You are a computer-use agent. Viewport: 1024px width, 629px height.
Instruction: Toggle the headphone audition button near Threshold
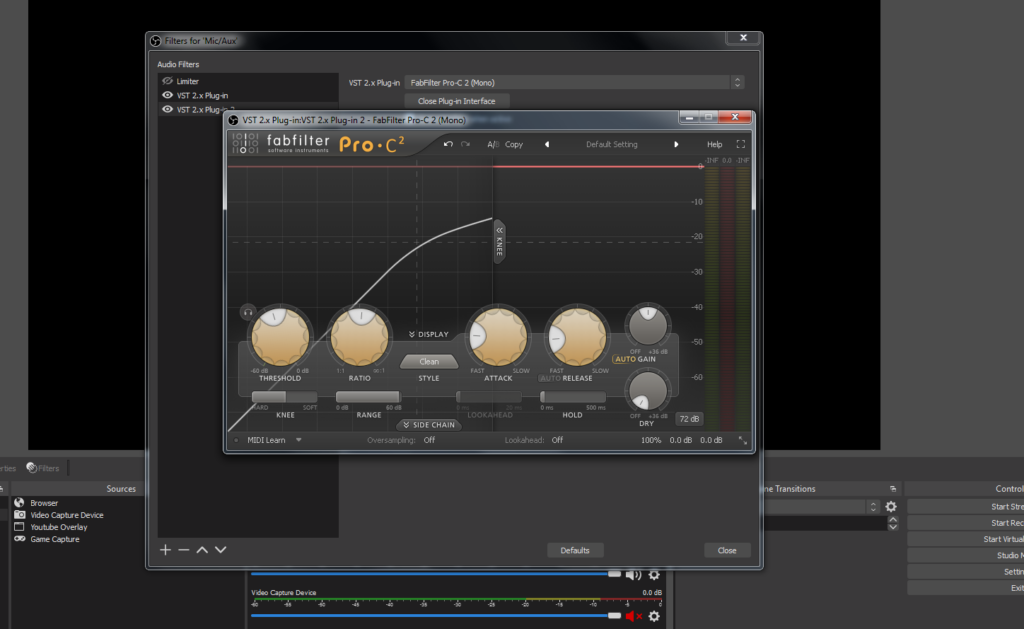pos(248,312)
